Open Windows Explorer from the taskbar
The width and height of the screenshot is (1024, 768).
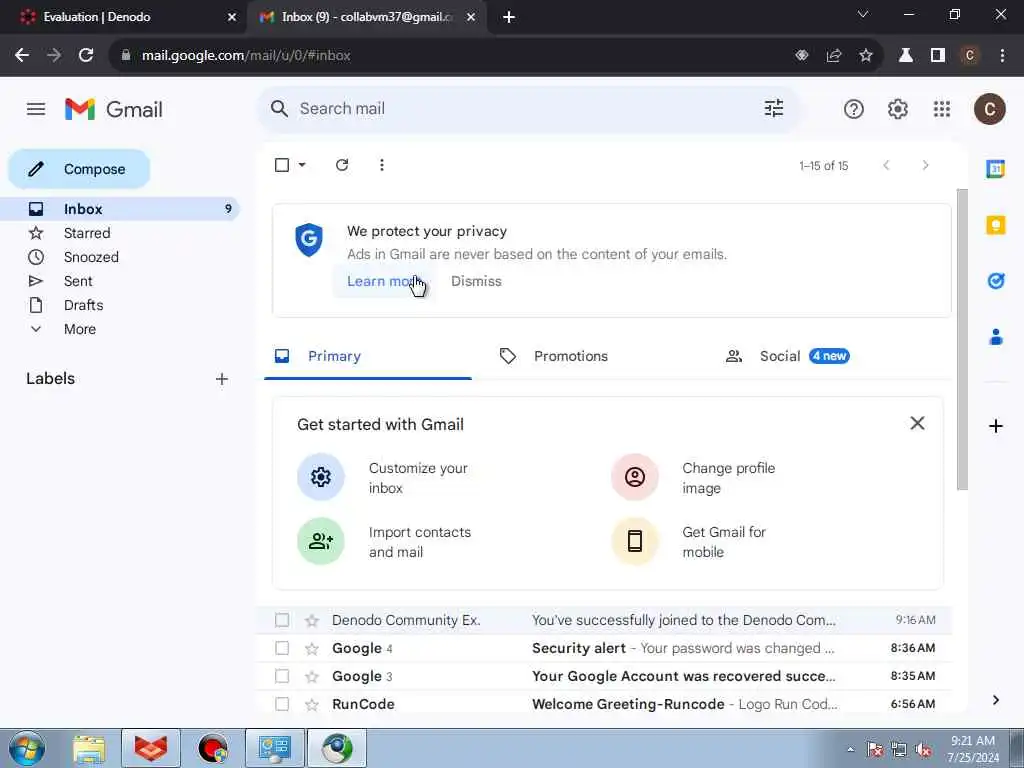coord(89,749)
